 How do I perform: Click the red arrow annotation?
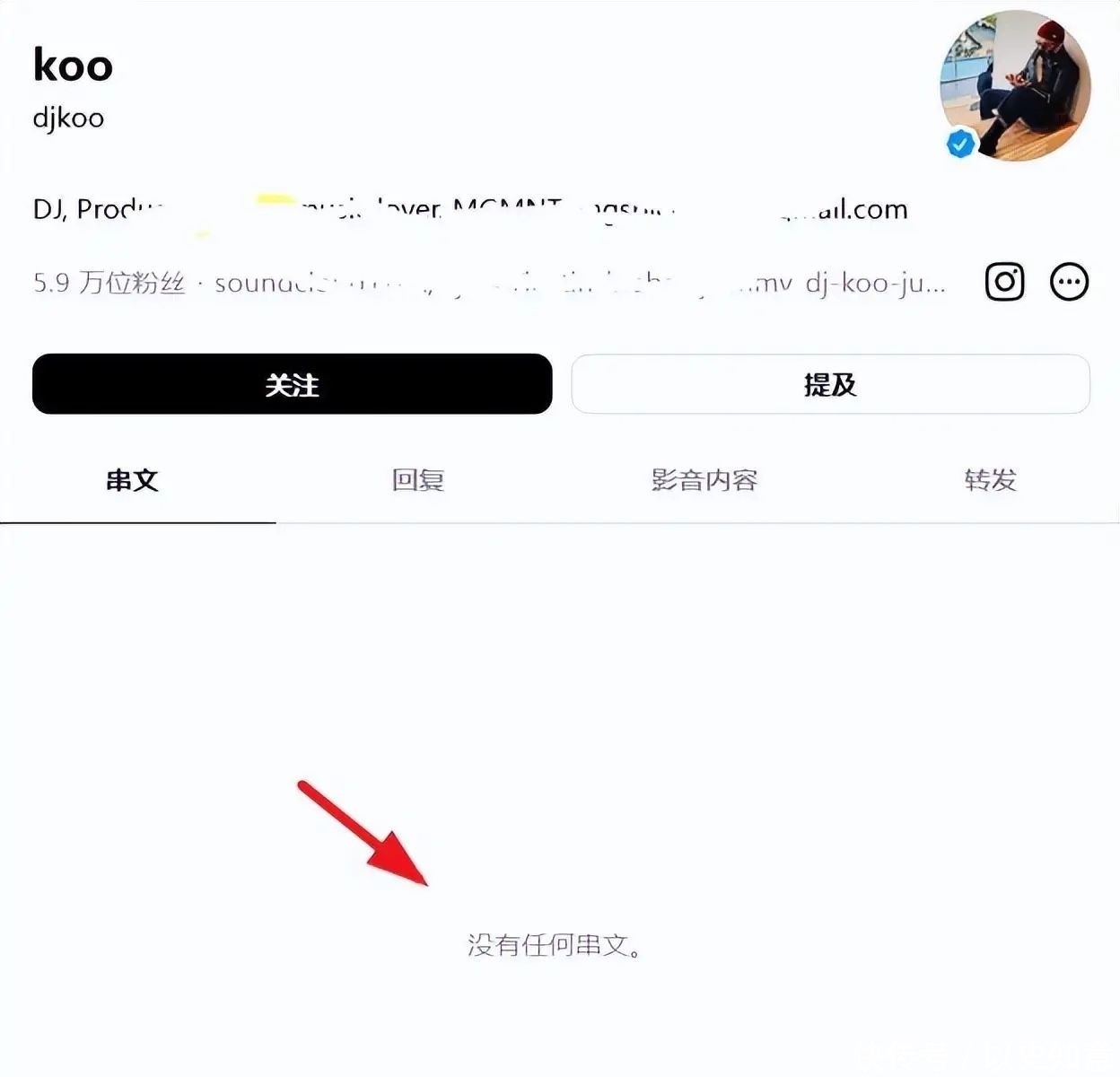(x=363, y=833)
